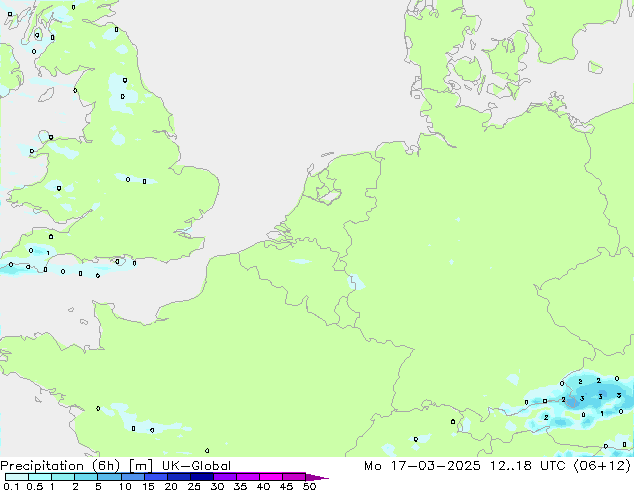The image size is (634, 490).
Task: Click the 'Precipitation (6h)' title text
Action: pos(60,466)
